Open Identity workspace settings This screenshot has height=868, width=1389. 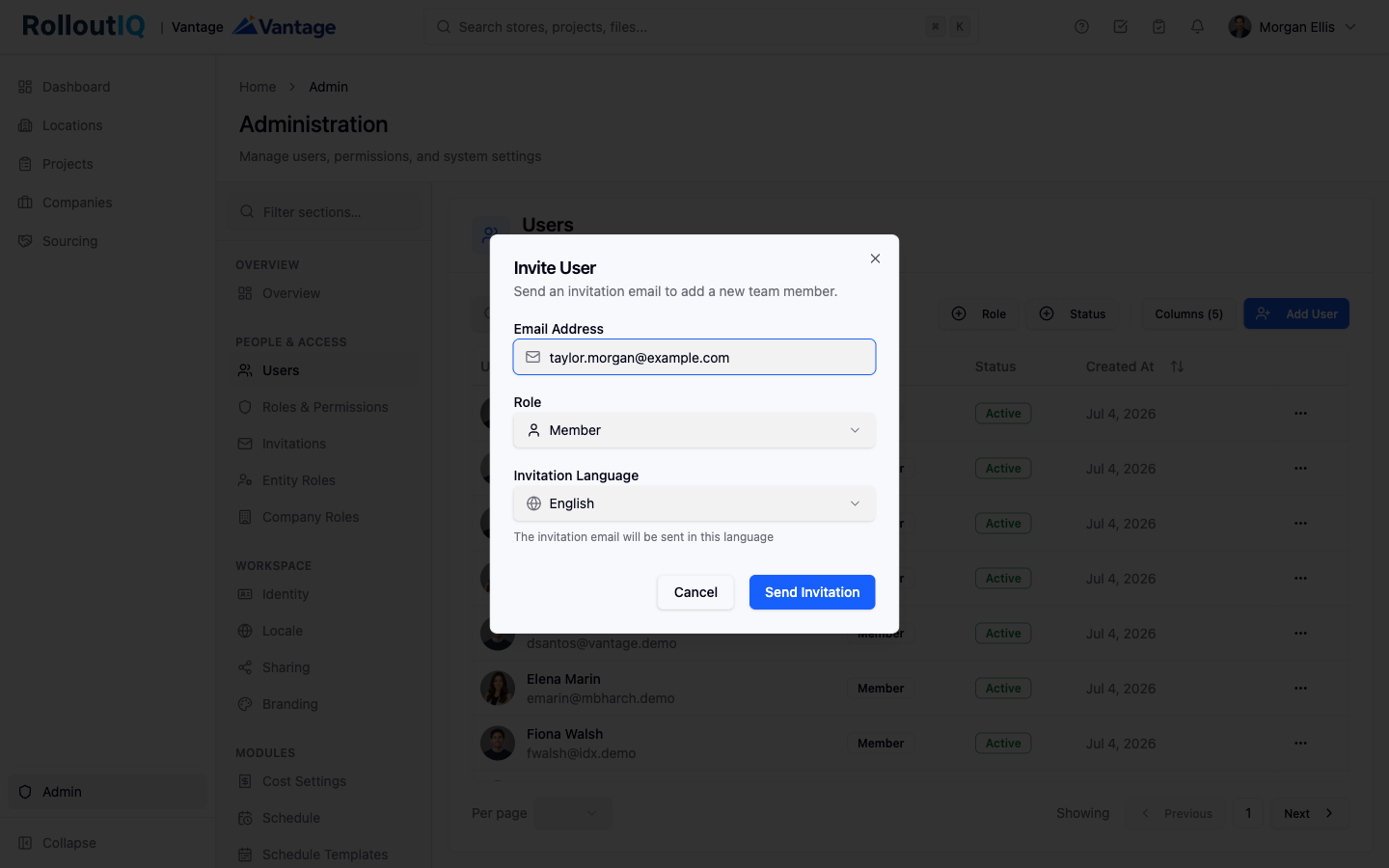coord(325,594)
